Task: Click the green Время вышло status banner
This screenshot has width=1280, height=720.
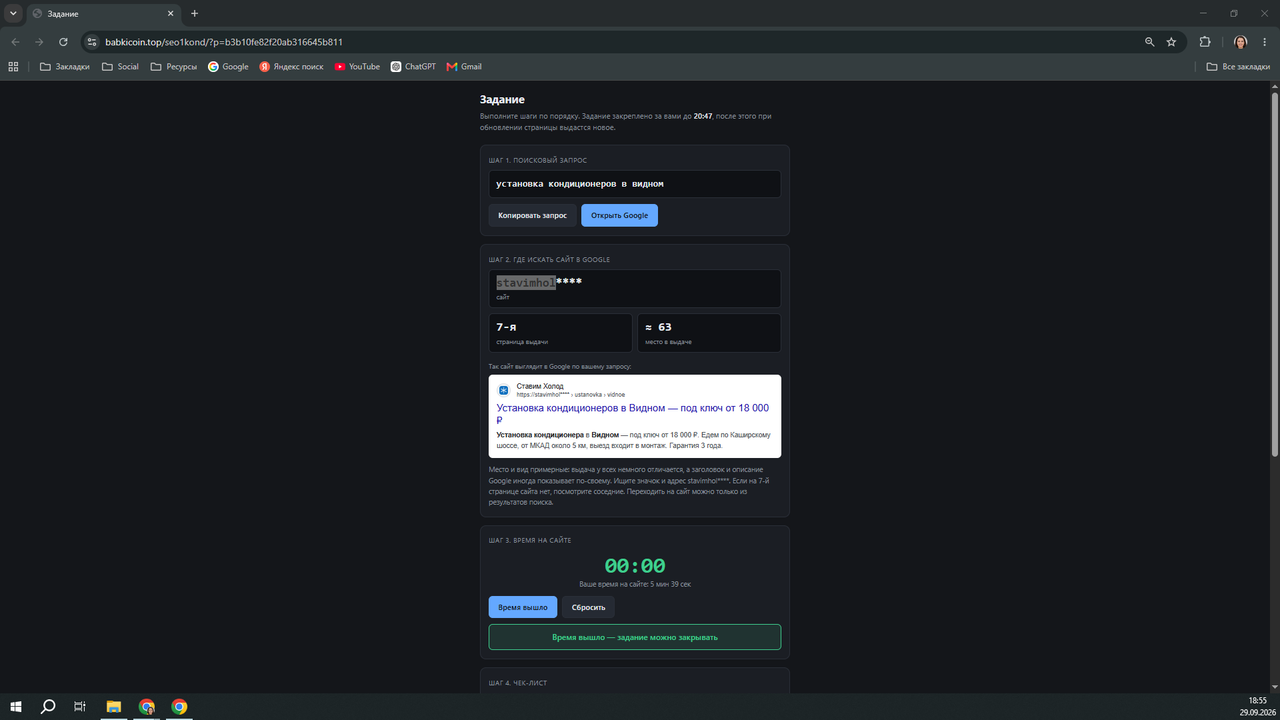Action: click(635, 637)
